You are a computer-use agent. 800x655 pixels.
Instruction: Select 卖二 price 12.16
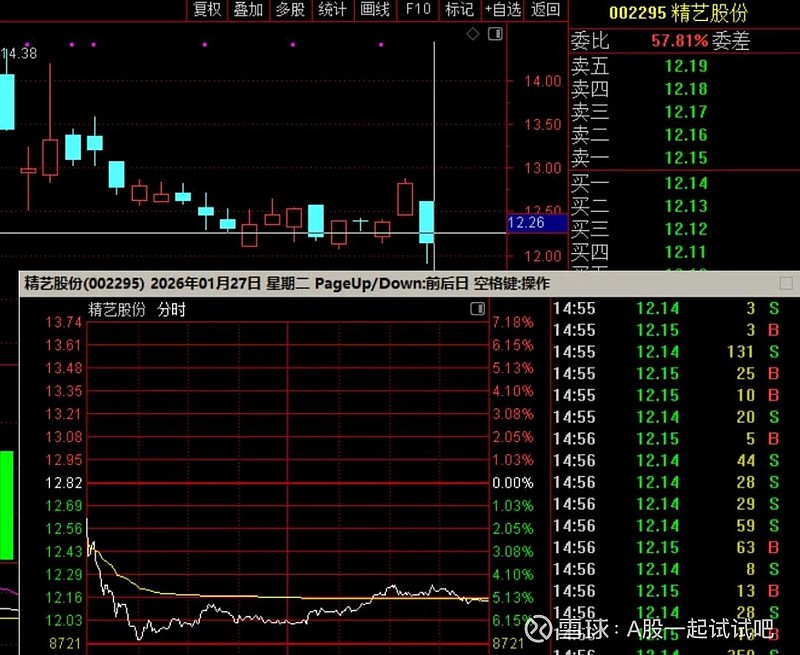pyautogui.click(x=686, y=135)
